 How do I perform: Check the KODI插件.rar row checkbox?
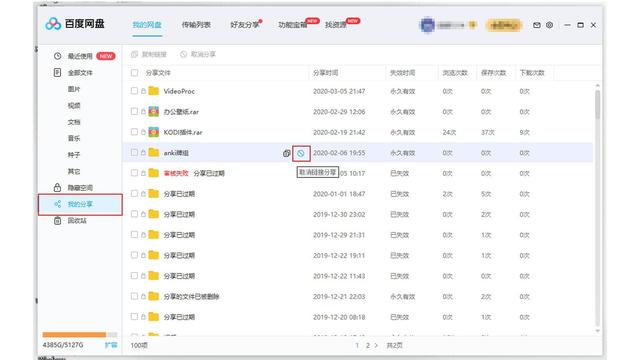point(134,132)
